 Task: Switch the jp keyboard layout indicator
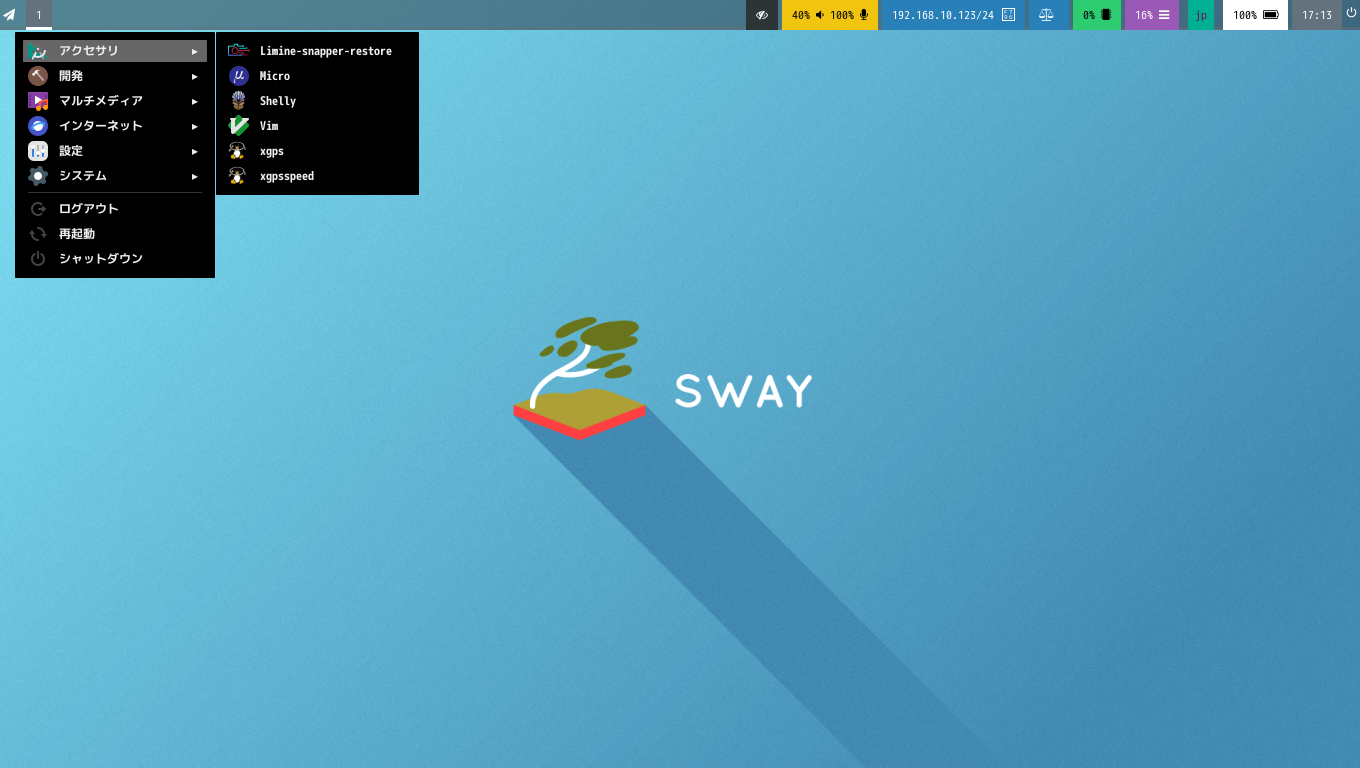coord(1201,15)
